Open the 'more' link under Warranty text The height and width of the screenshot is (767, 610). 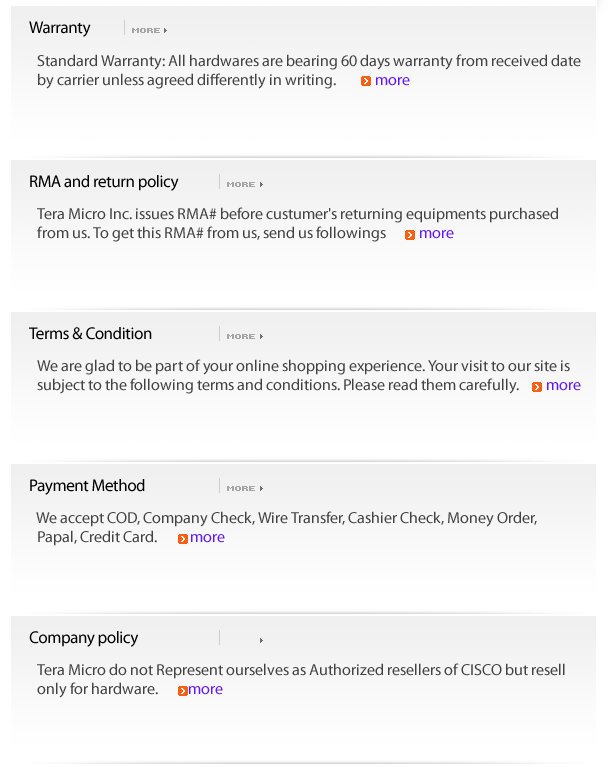coord(392,80)
